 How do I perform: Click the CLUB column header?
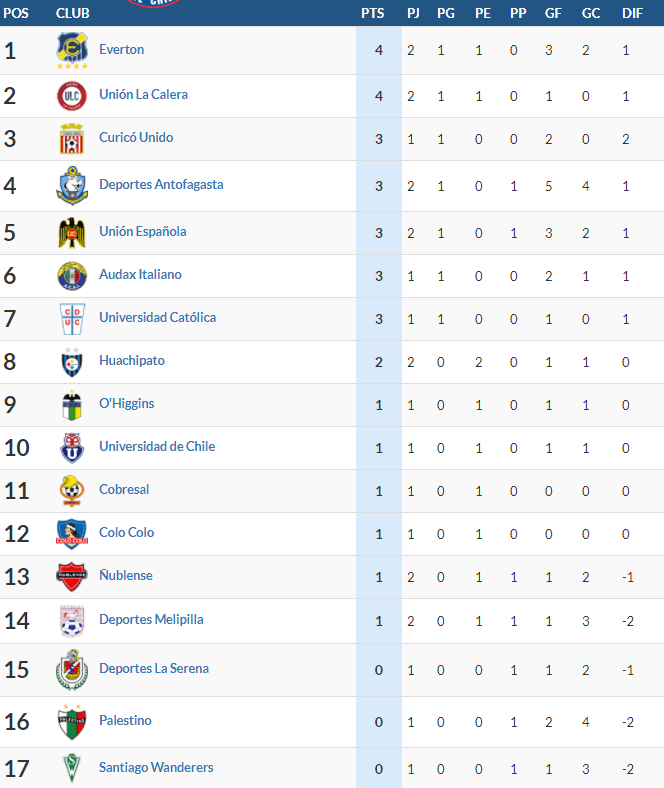(73, 13)
